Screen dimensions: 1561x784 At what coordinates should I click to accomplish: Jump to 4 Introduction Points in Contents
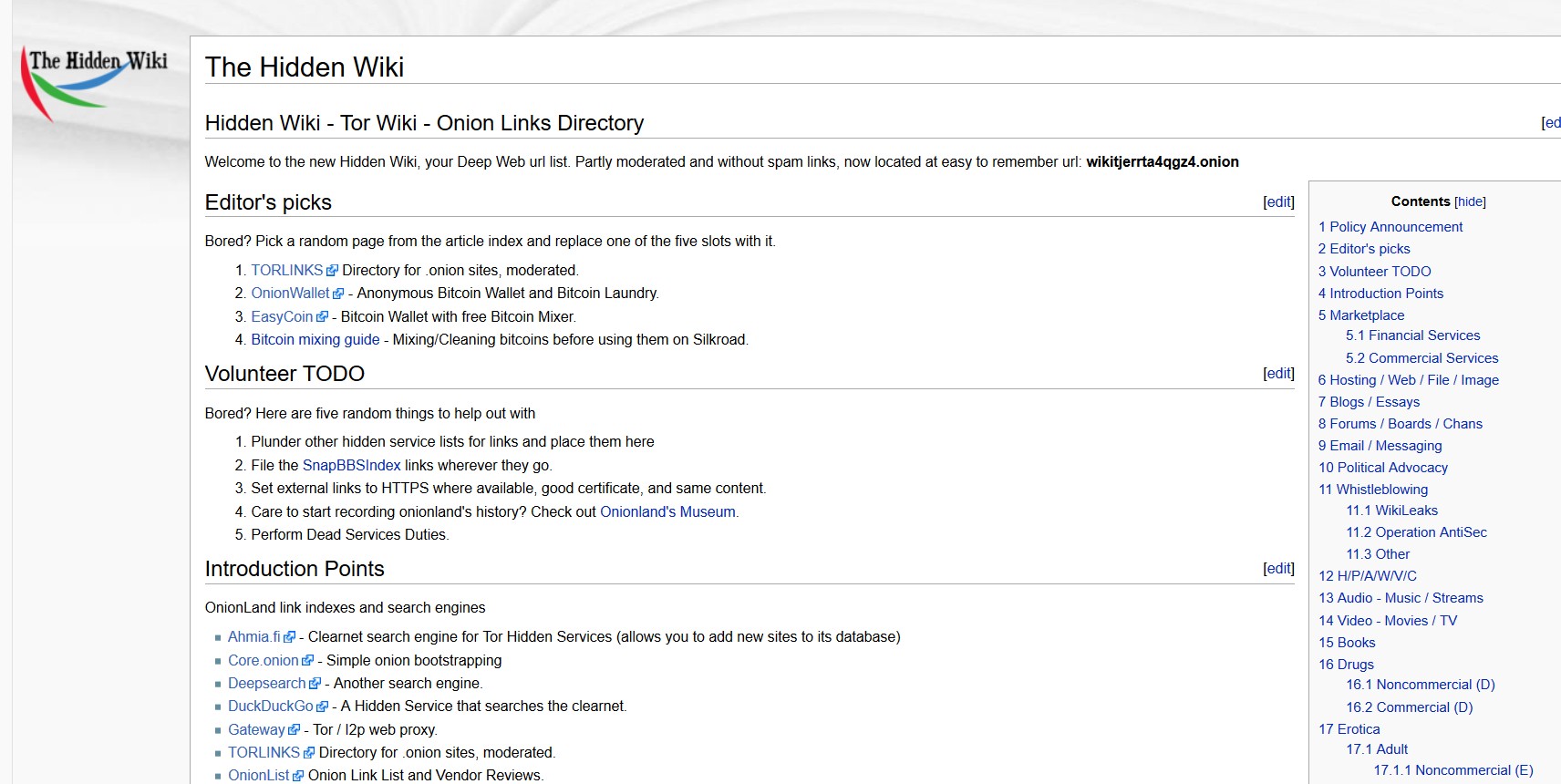pos(1381,294)
